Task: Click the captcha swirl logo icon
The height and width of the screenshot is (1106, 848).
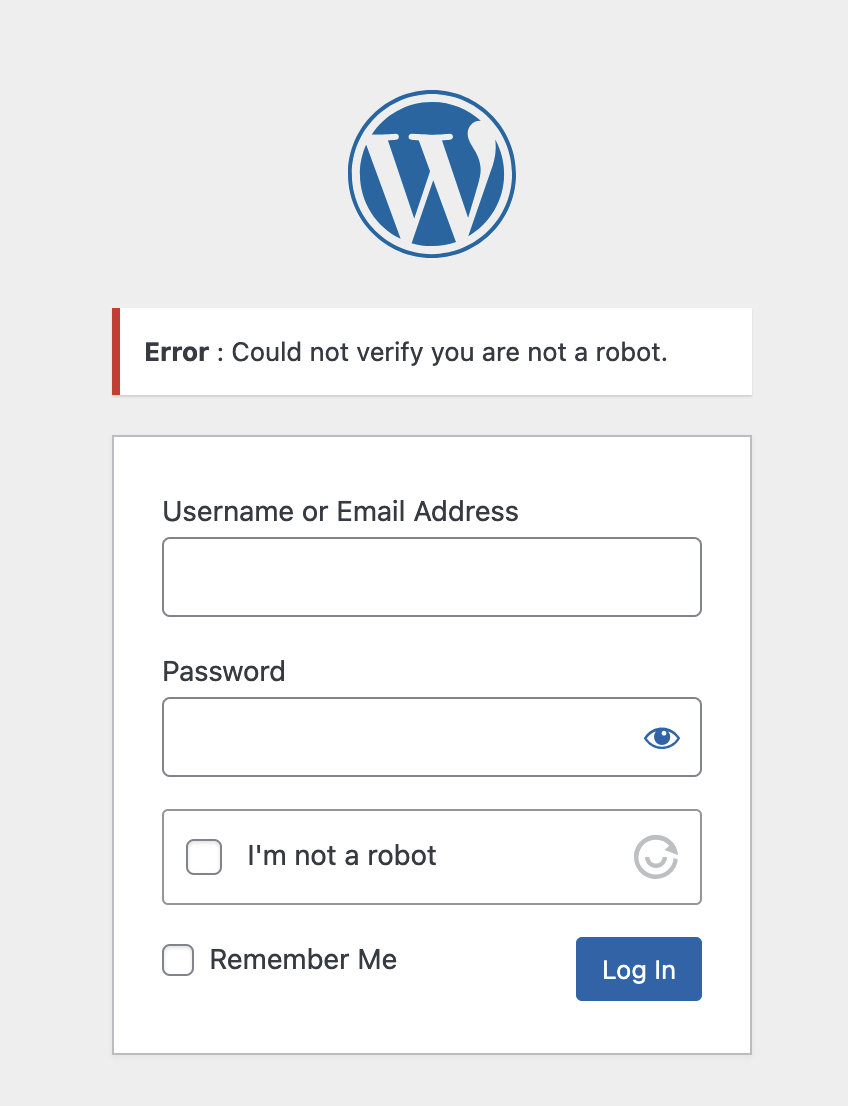Action: click(x=656, y=857)
